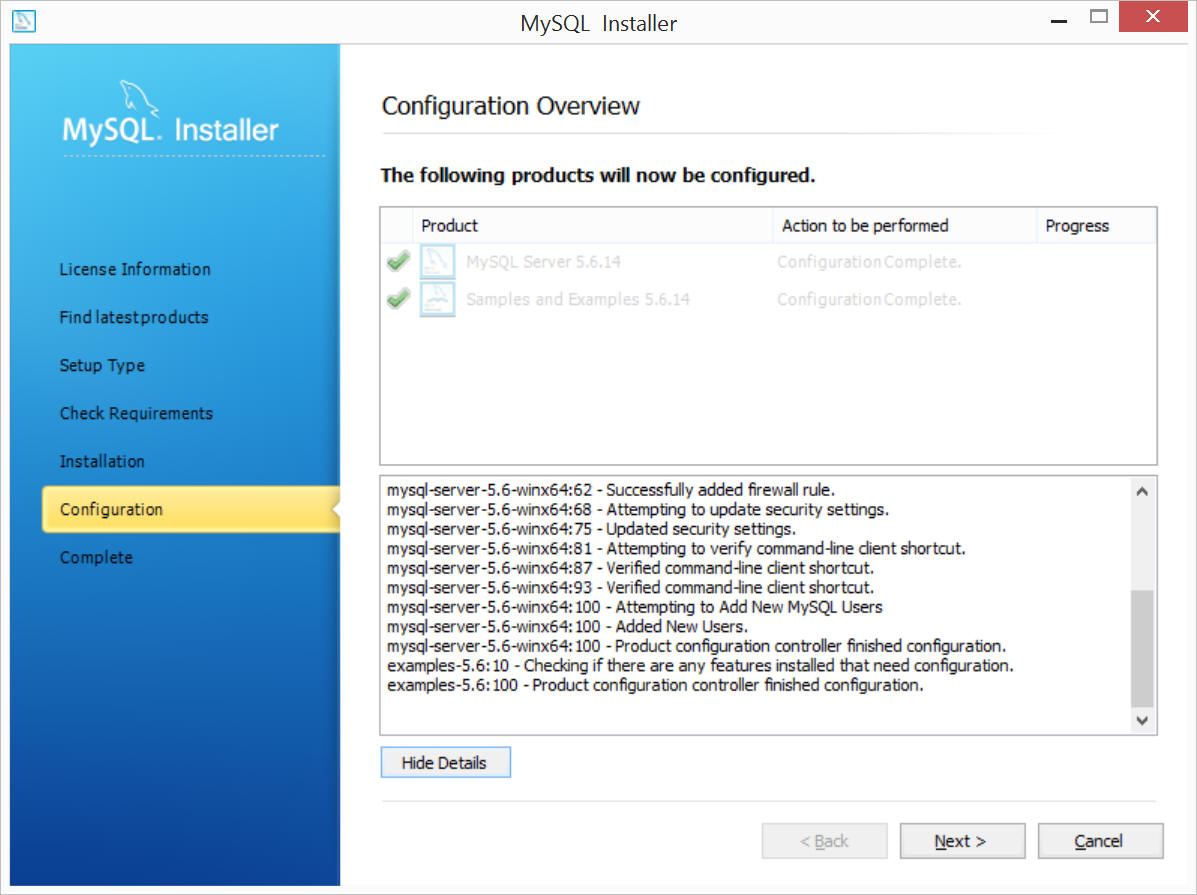Select the MySQL Server 5.6.14 row text
Image resolution: width=1197 pixels, height=895 pixels.
click(x=544, y=262)
